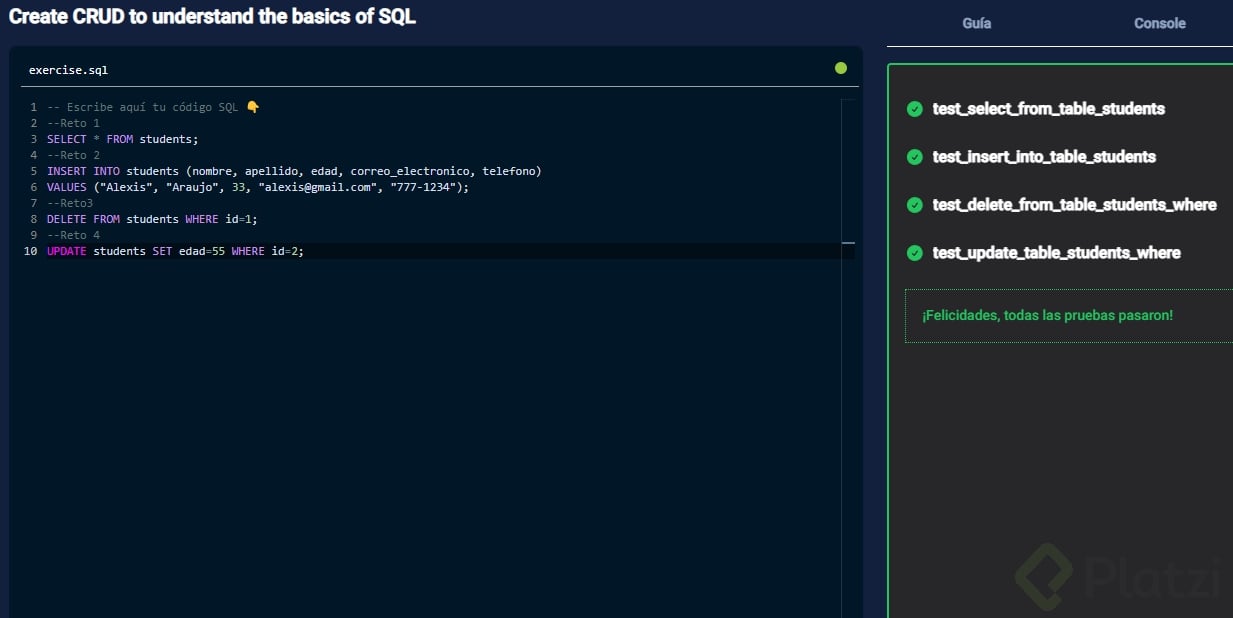Click the page title Create CRUD heading
Image resolution: width=1233 pixels, height=618 pixels.
pos(212,16)
